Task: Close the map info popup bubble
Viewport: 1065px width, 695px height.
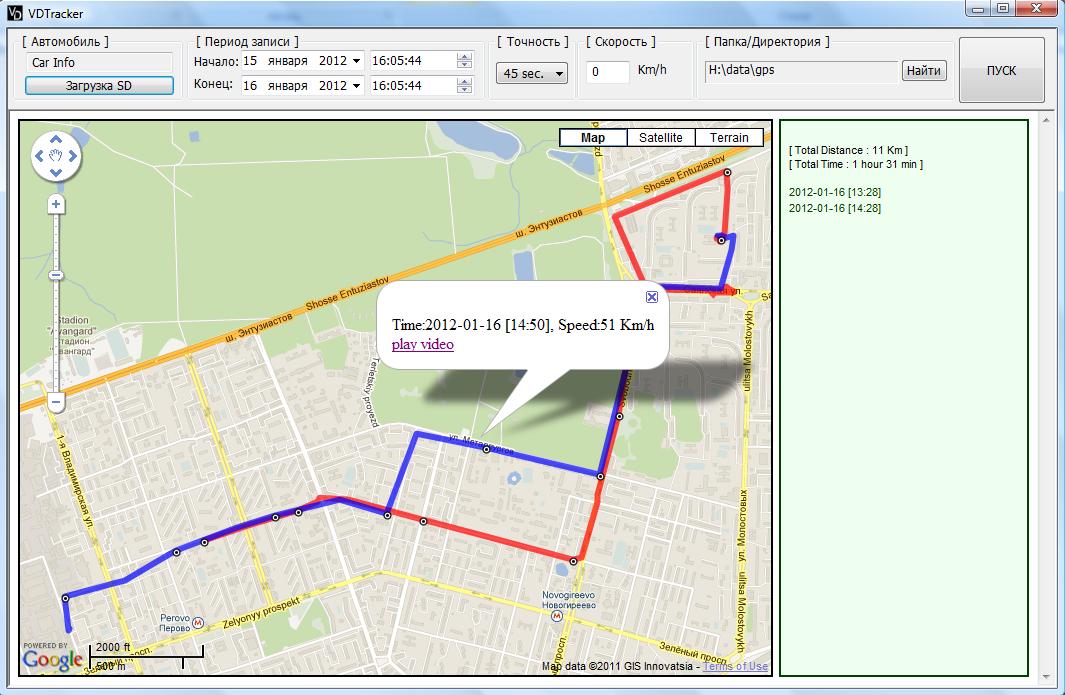Action: click(x=651, y=297)
